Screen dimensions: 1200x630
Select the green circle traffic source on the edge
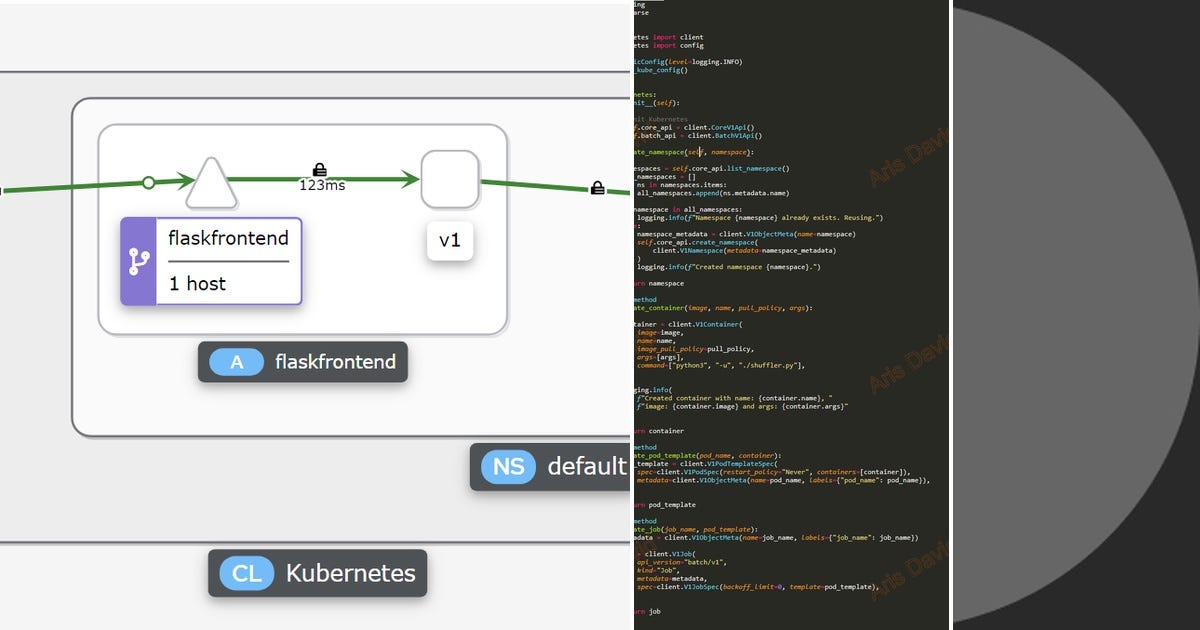tap(148, 182)
